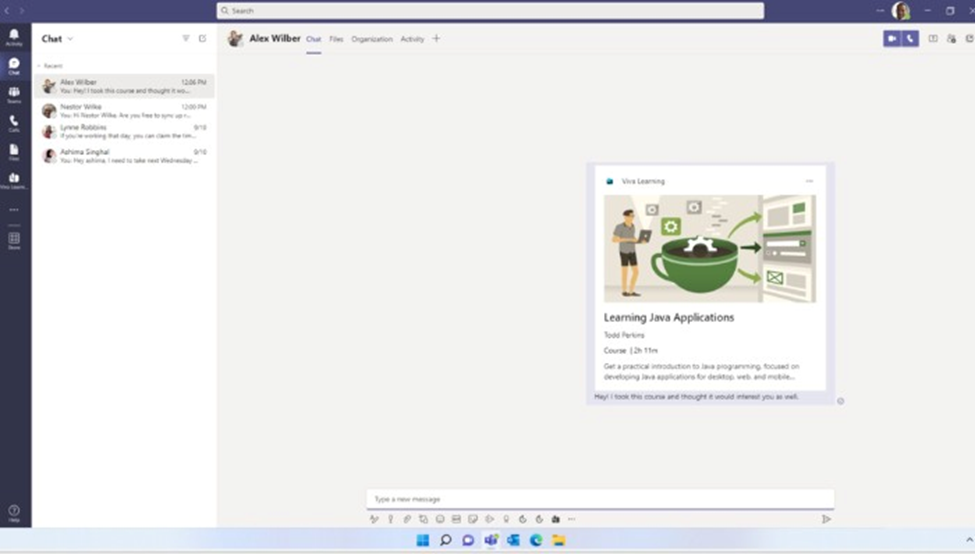Click the Viva Learning label on the card
This screenshot has height=554, width=975.
tap(643, 182)
